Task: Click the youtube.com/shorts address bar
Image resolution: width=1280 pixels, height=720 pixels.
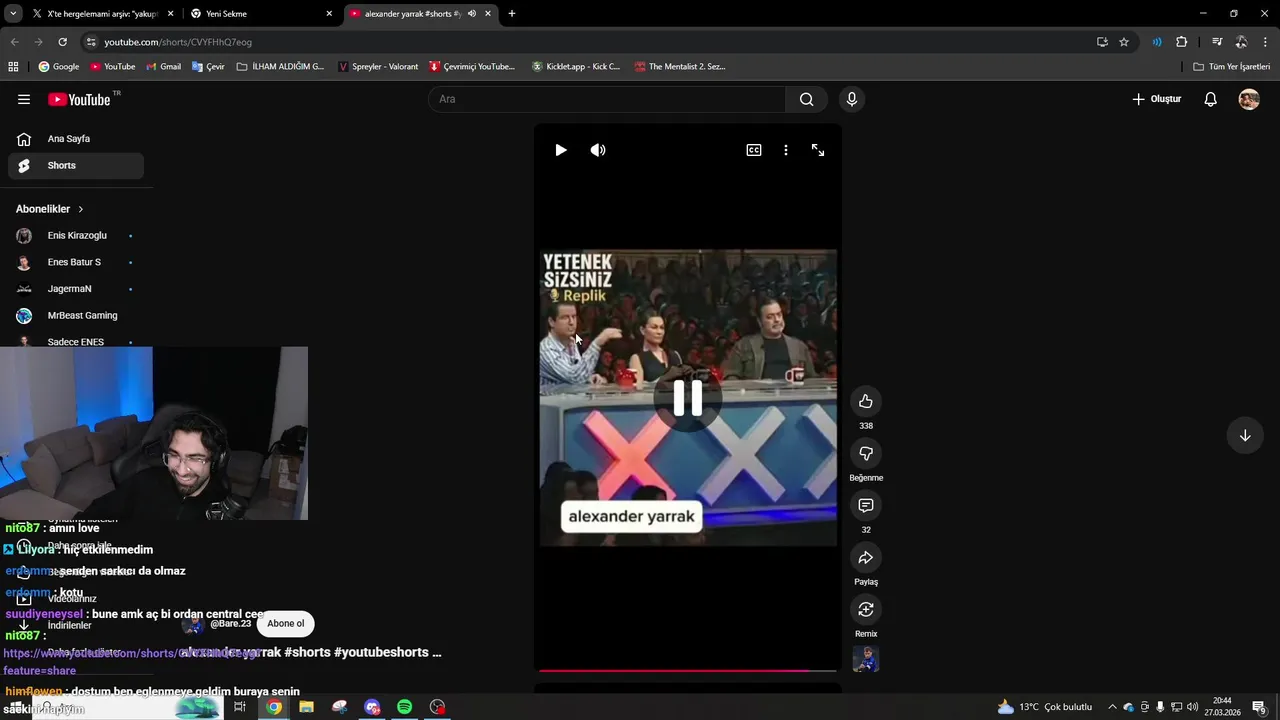Action: [590, 42]
